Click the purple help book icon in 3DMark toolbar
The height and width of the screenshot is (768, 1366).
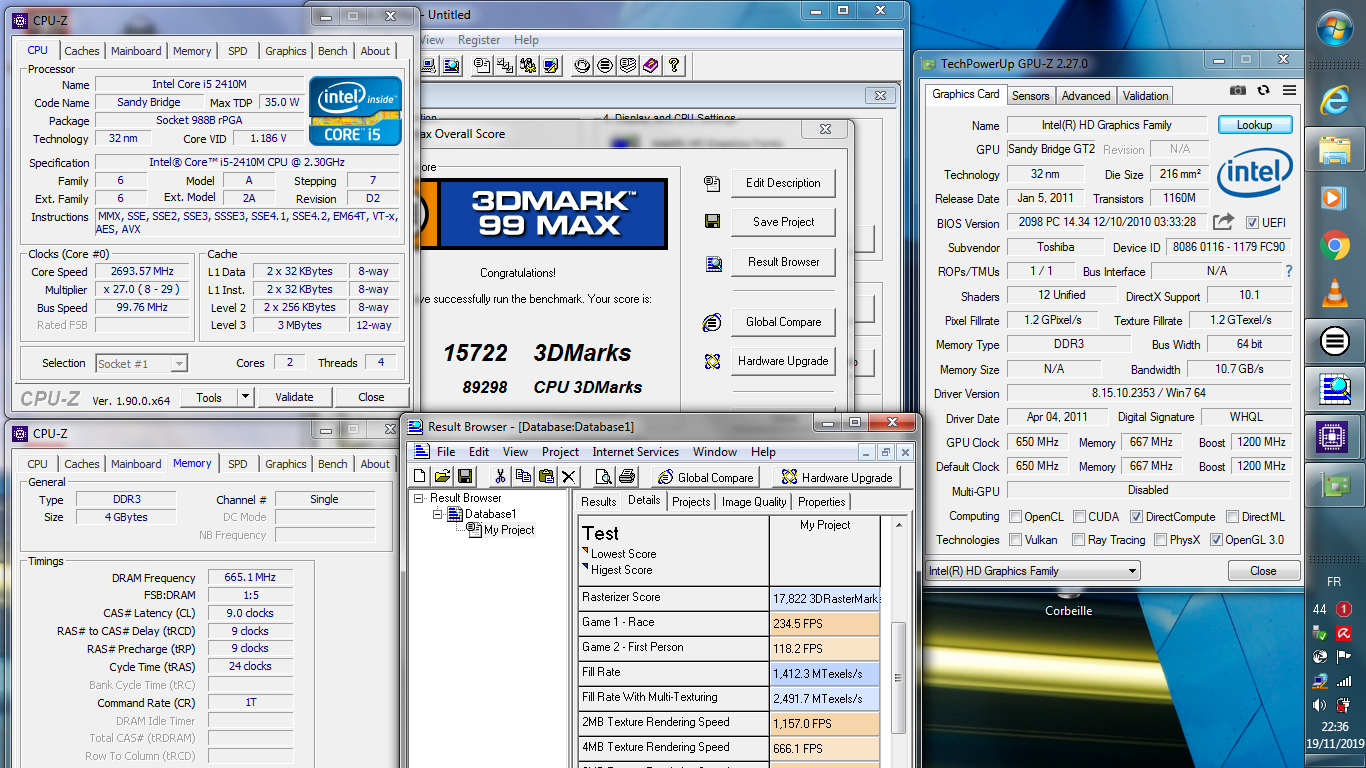tap(651, 66)
